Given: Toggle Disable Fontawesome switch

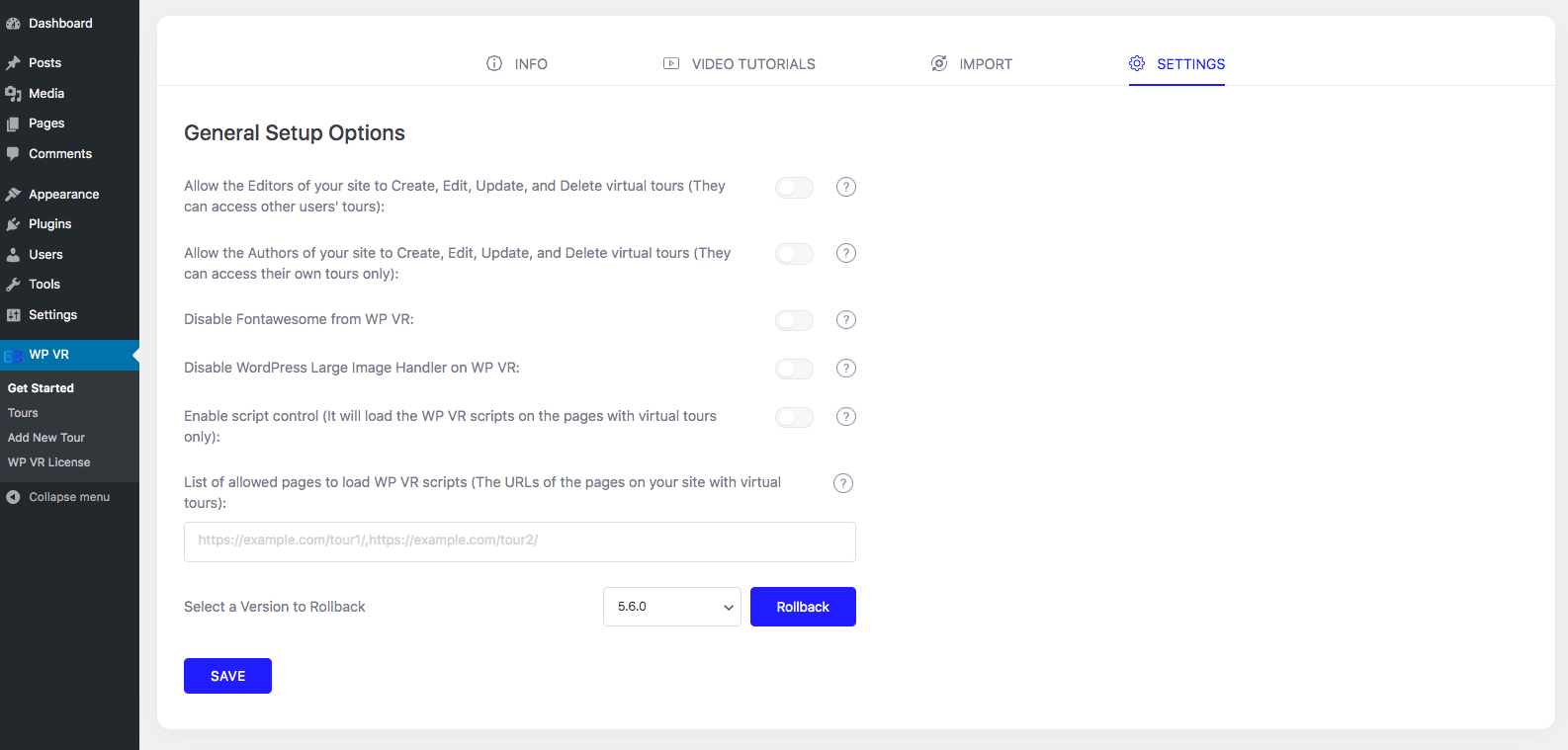Looking at the screenshot, I should click(x=795, y=320).
